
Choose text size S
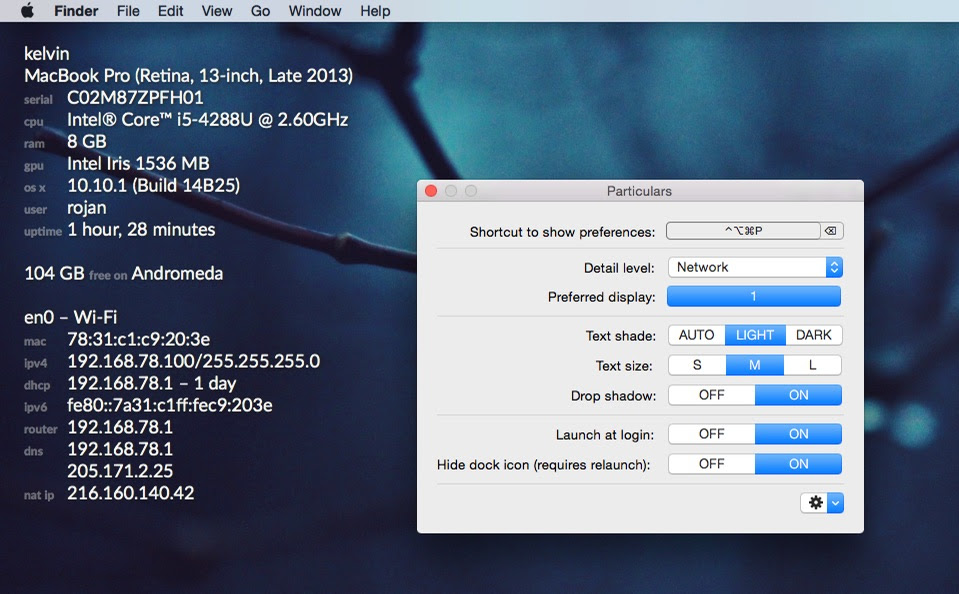click(x=697, y=365)
